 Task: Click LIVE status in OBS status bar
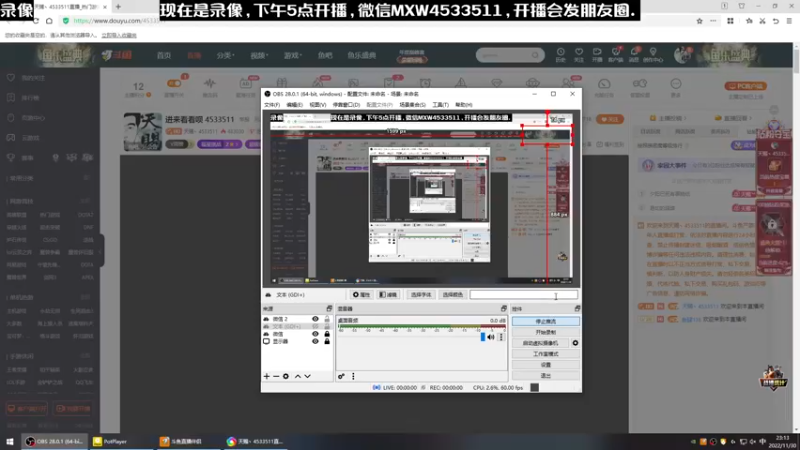point(394,388)
